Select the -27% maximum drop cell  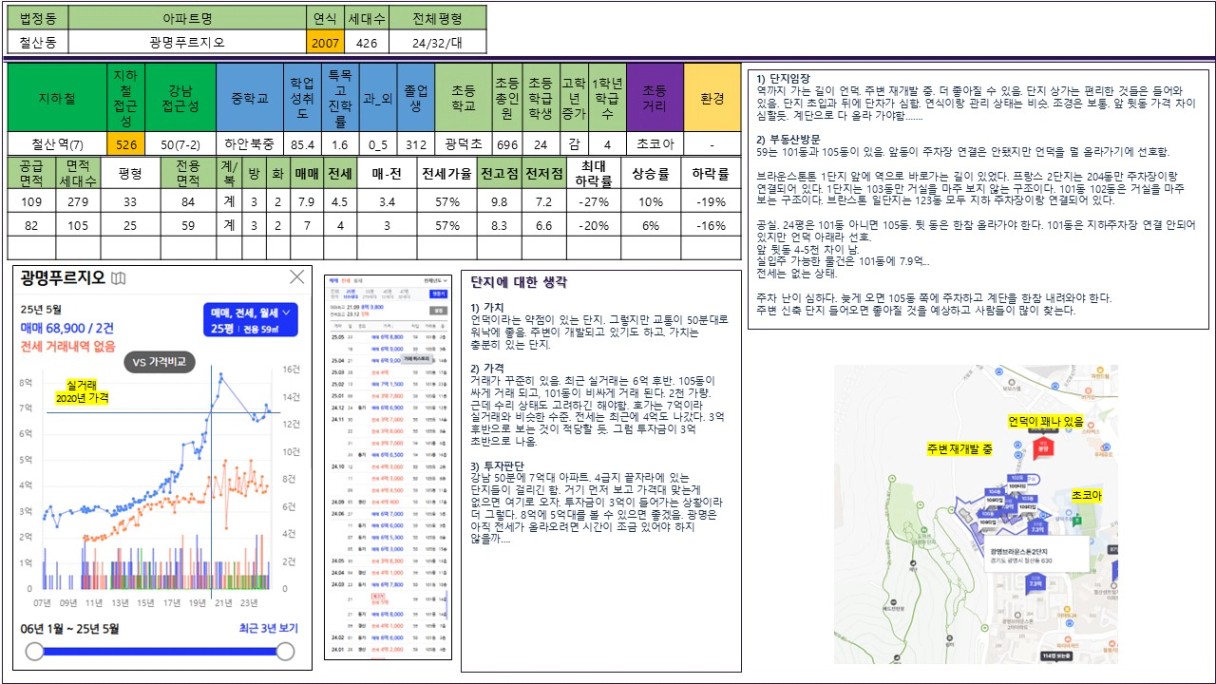595,203
